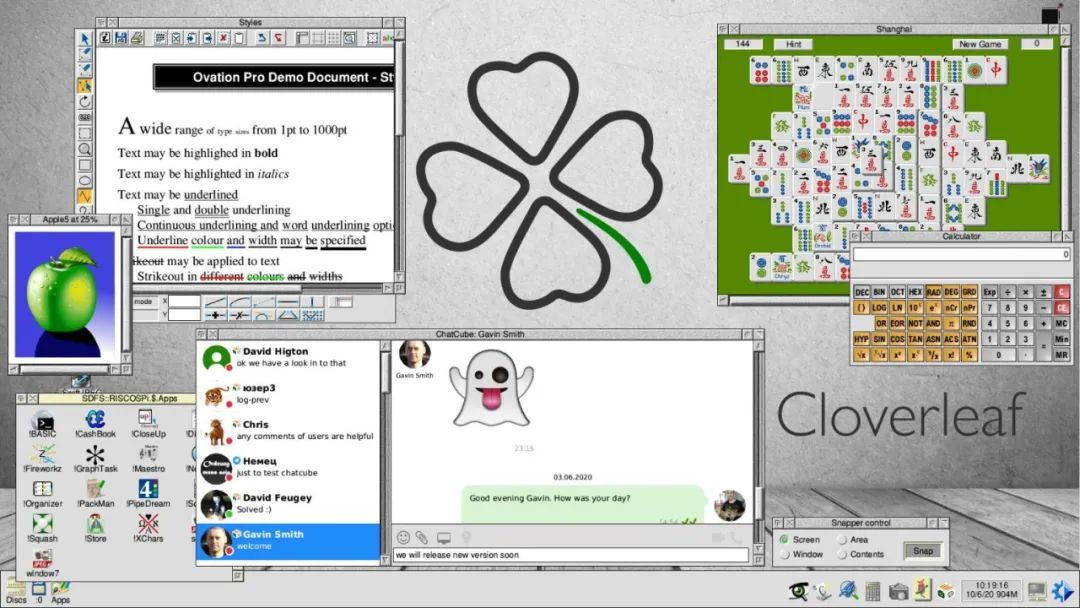The image size is (1080, 608).
Task: Select the Gavin Smith chat row
Action: [288, 541]
